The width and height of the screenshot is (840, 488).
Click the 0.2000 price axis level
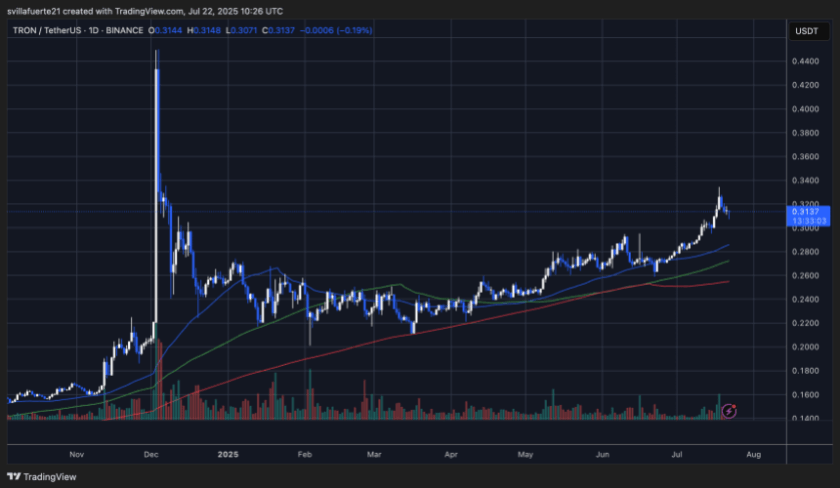point(805,347)
